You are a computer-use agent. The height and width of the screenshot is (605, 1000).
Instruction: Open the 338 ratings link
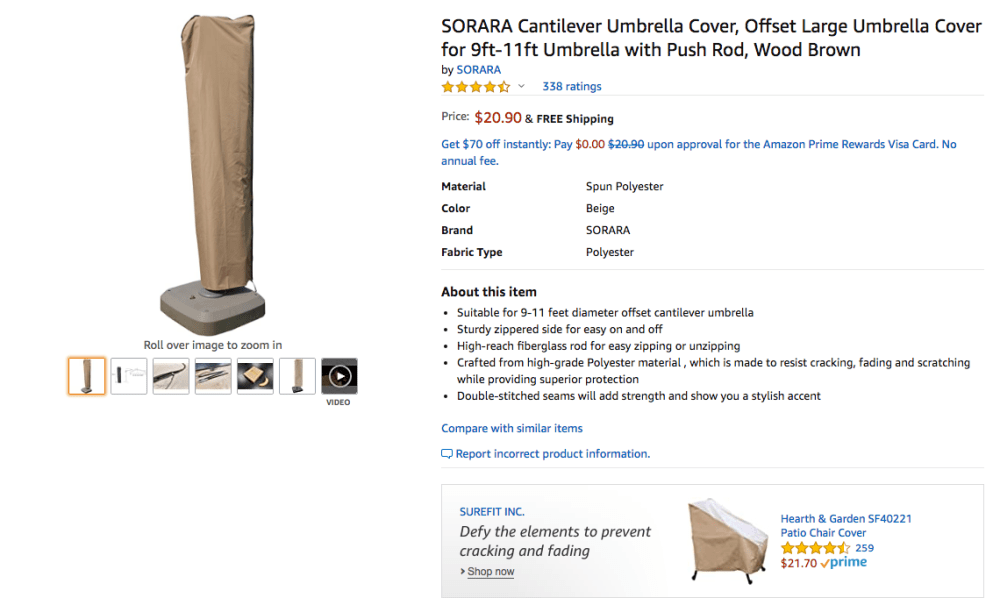pos(571,87)
